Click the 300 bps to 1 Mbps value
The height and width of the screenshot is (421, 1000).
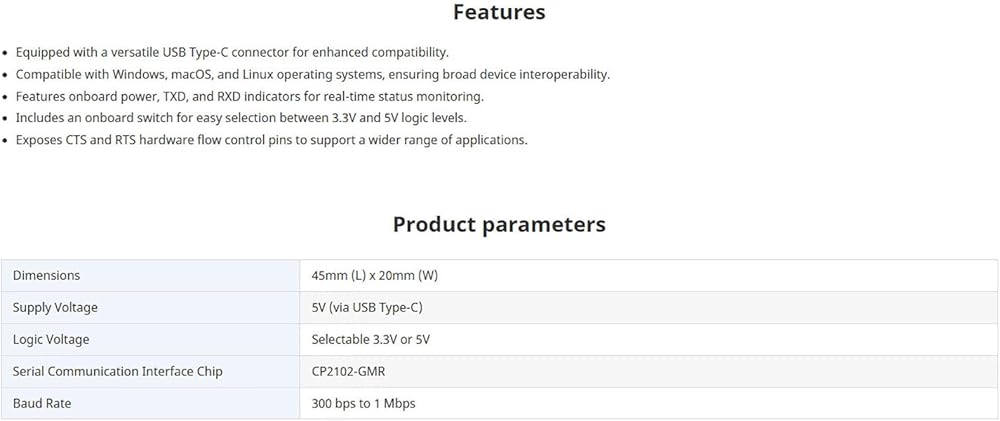(364, 404)
